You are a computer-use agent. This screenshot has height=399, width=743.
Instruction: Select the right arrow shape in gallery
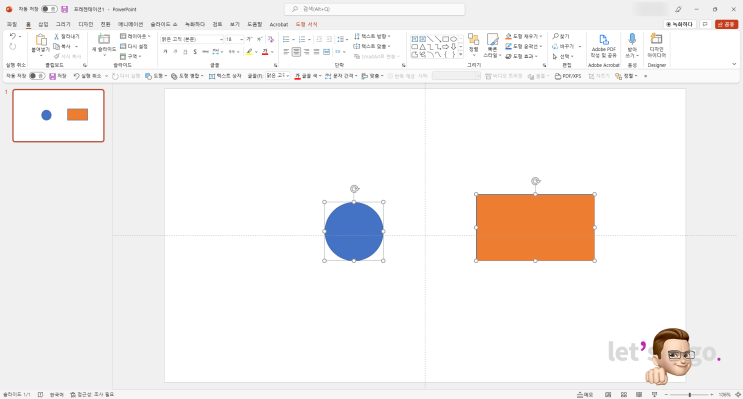click(445, 47)
